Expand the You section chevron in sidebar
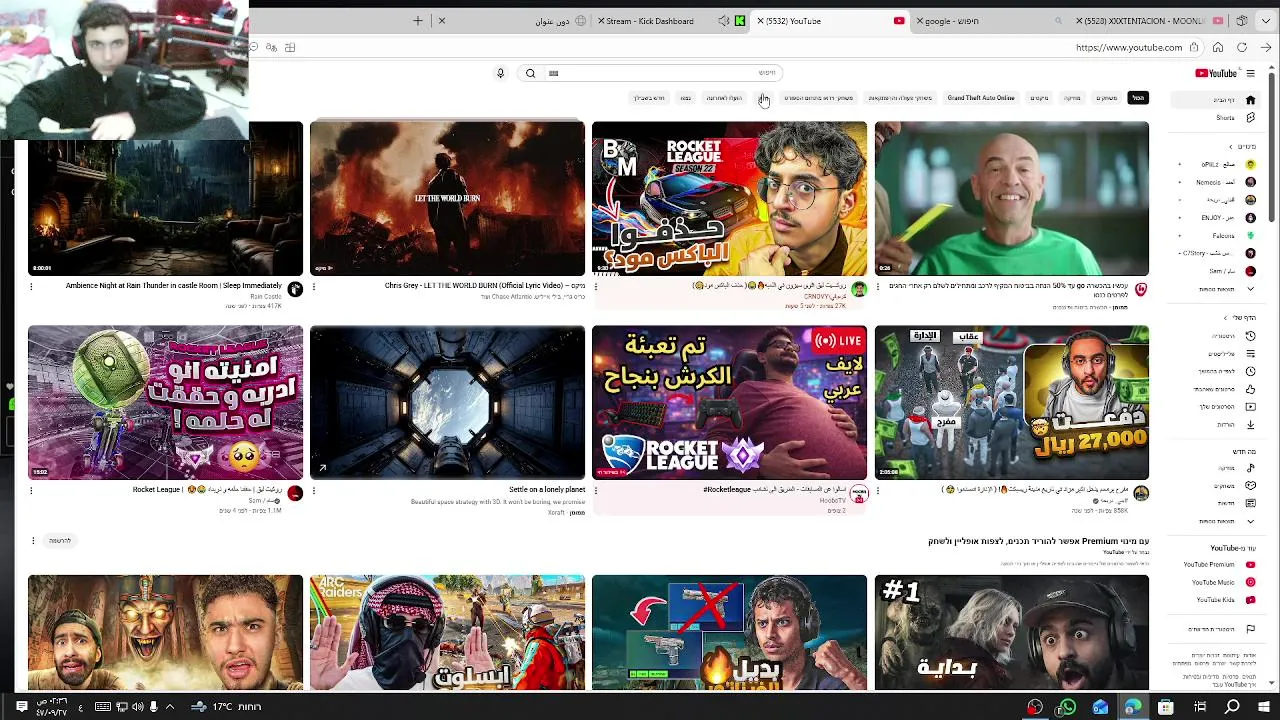The height and width of the screenshot is (720, 1280). 1225,318
